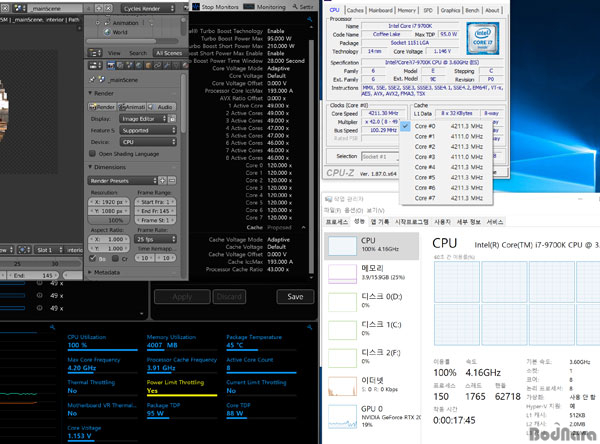Click the add new scene plus icon
This screenshot has height=444, width=600.
(x=99, y=8)
